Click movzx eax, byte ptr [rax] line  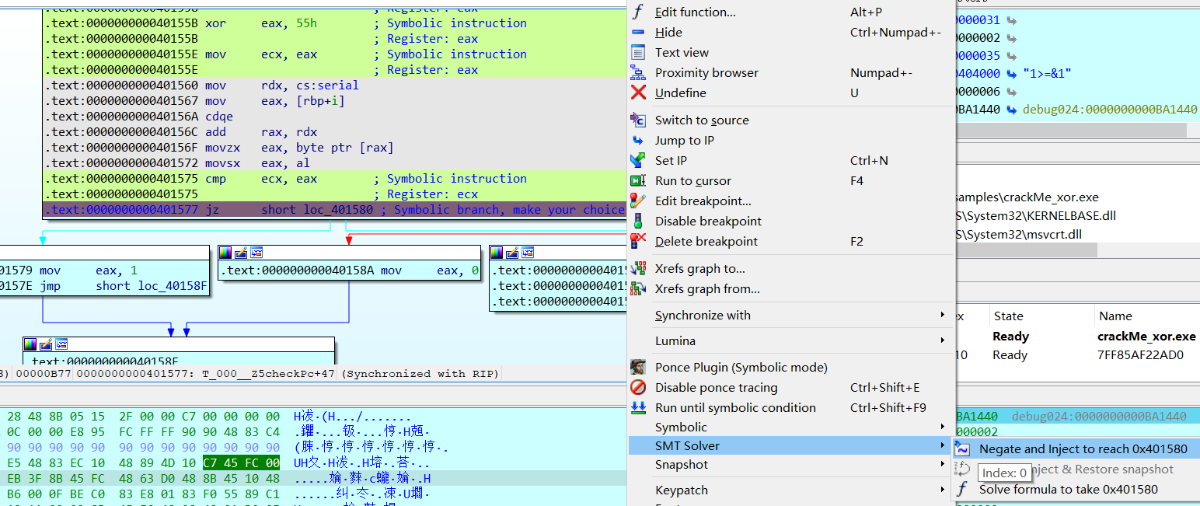tap(333, 147)
